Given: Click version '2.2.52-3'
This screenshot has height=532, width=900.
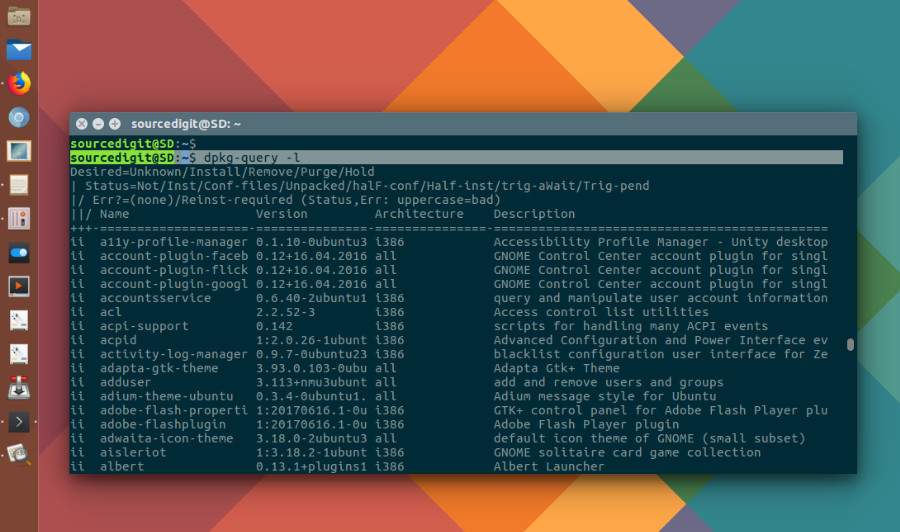Looking at the screenshot, I should click(285, 312).
